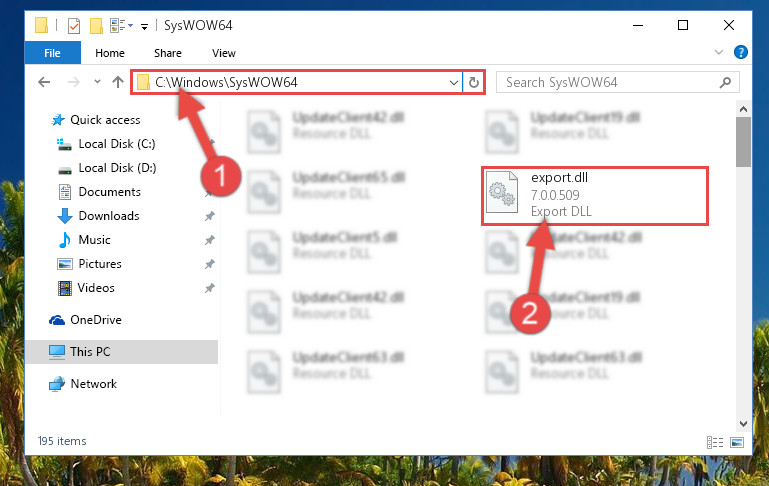The image size is (769, 486).
Task: Open the recent locations dropdown arrow
Action: tap(97, 81)
